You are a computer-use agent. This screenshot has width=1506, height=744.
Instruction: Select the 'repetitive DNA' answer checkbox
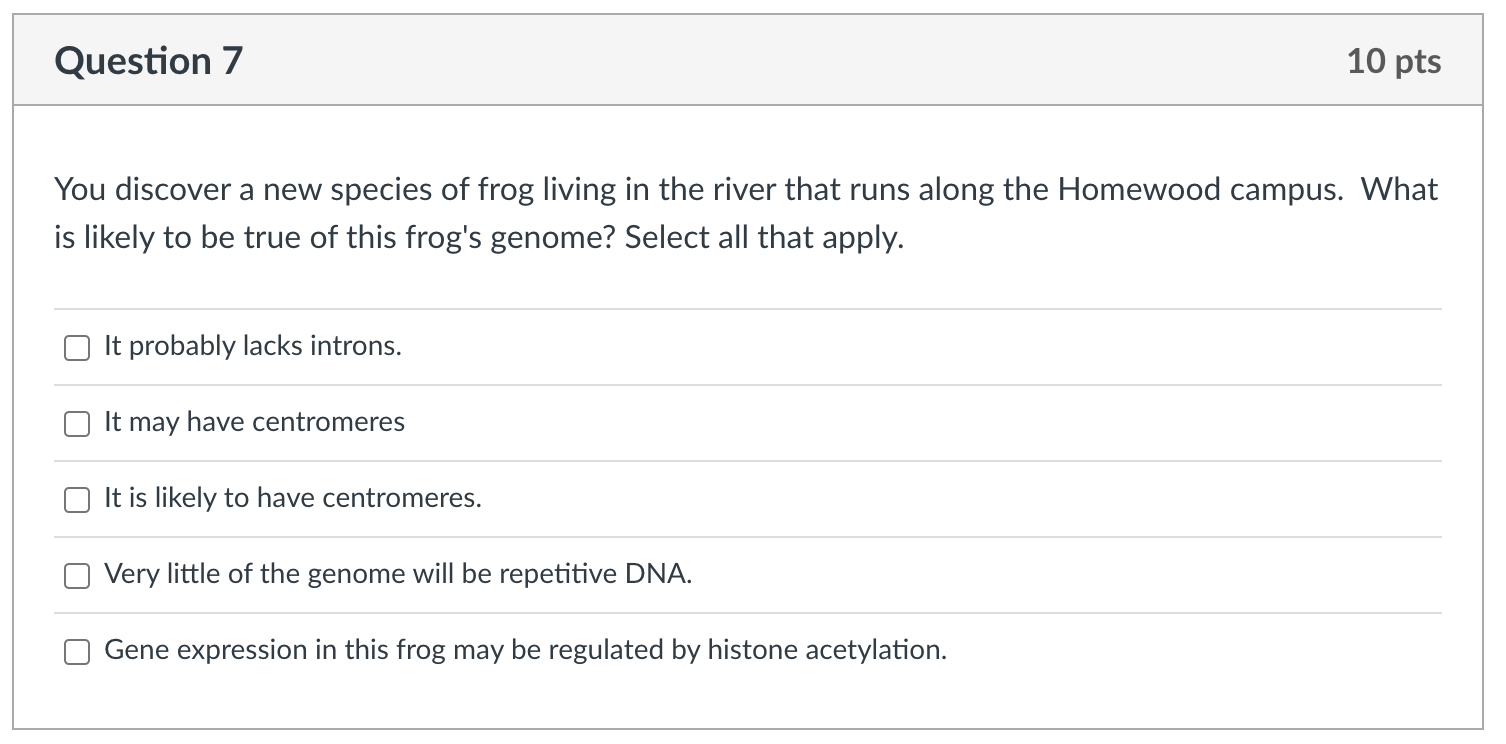click(x=77, y=575)
